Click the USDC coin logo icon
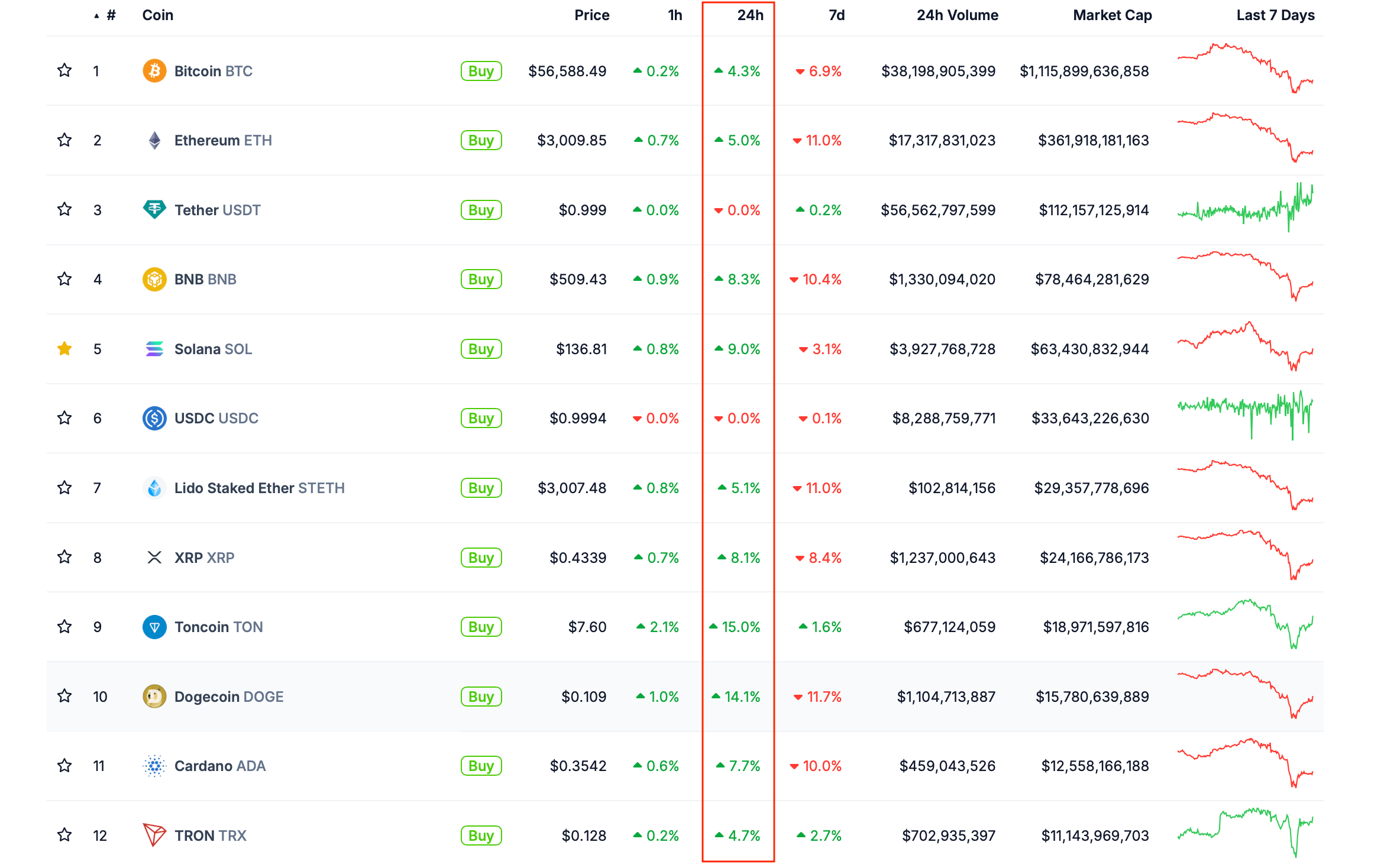Screen dimensions: 1384x868 click(154, 418)
